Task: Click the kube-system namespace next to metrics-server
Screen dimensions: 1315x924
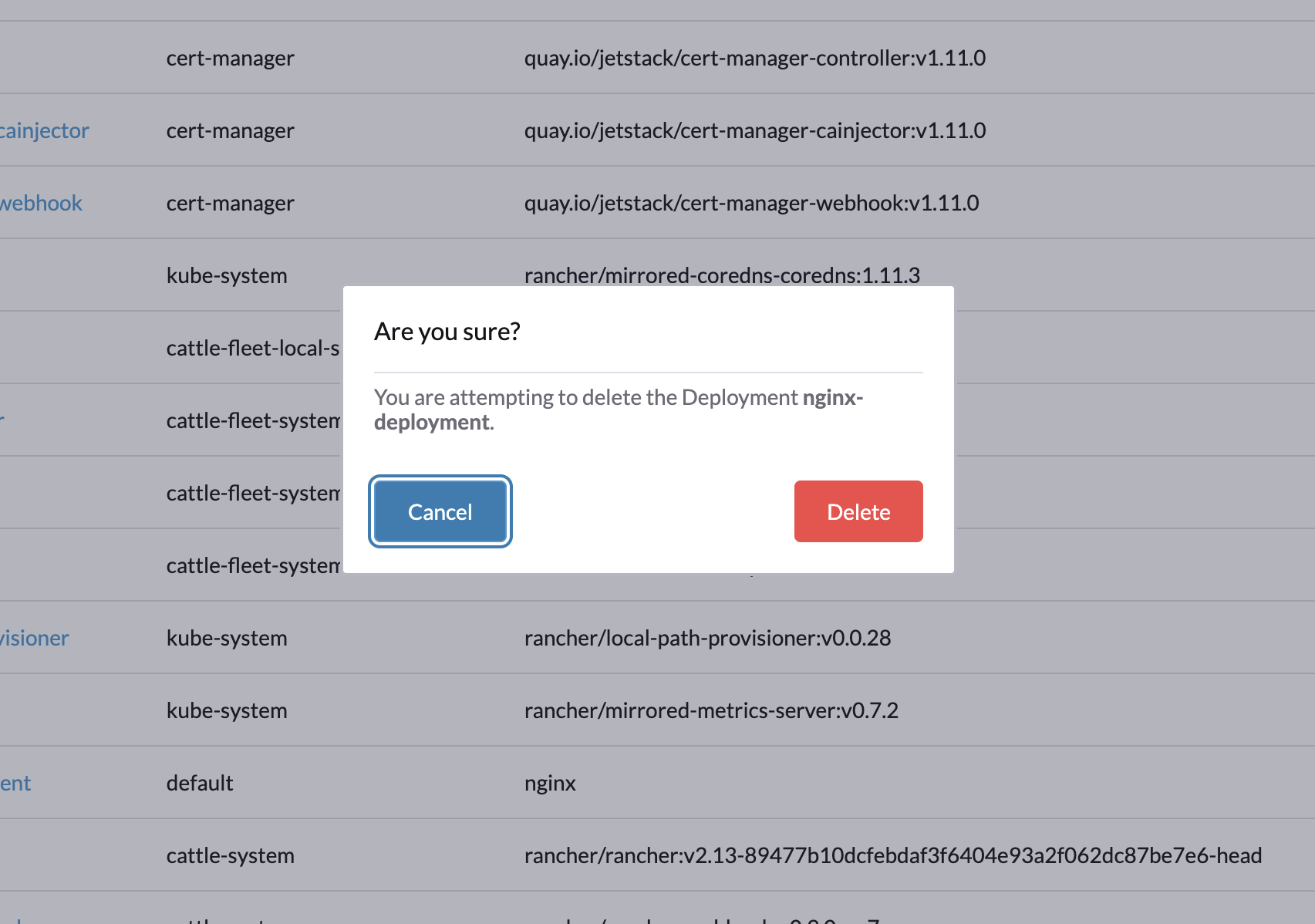Action: click(x=226, y=710)
